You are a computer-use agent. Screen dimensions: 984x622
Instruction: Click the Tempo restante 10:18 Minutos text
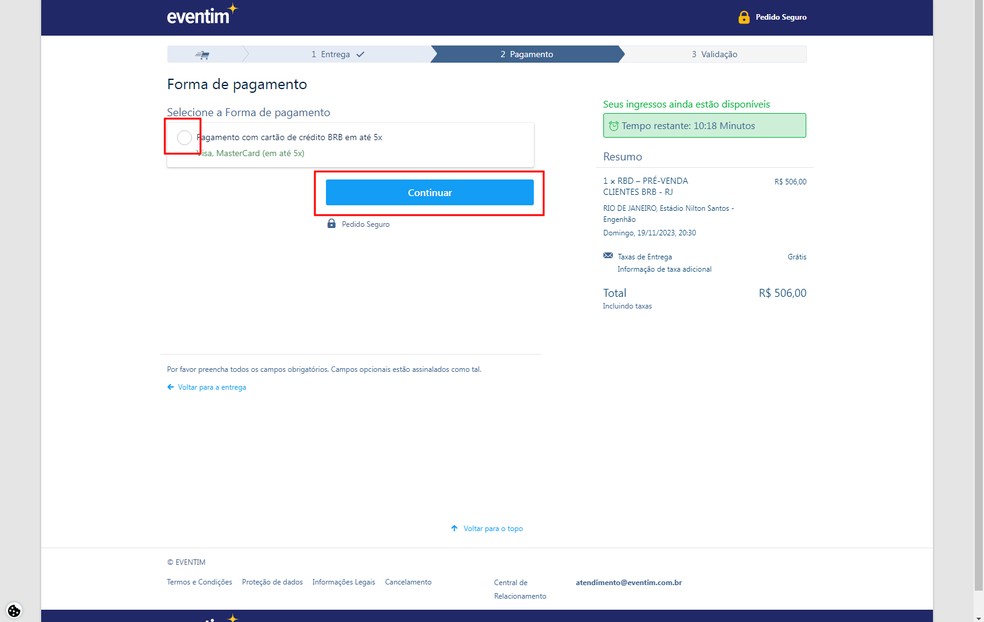(x=688, y=126)
